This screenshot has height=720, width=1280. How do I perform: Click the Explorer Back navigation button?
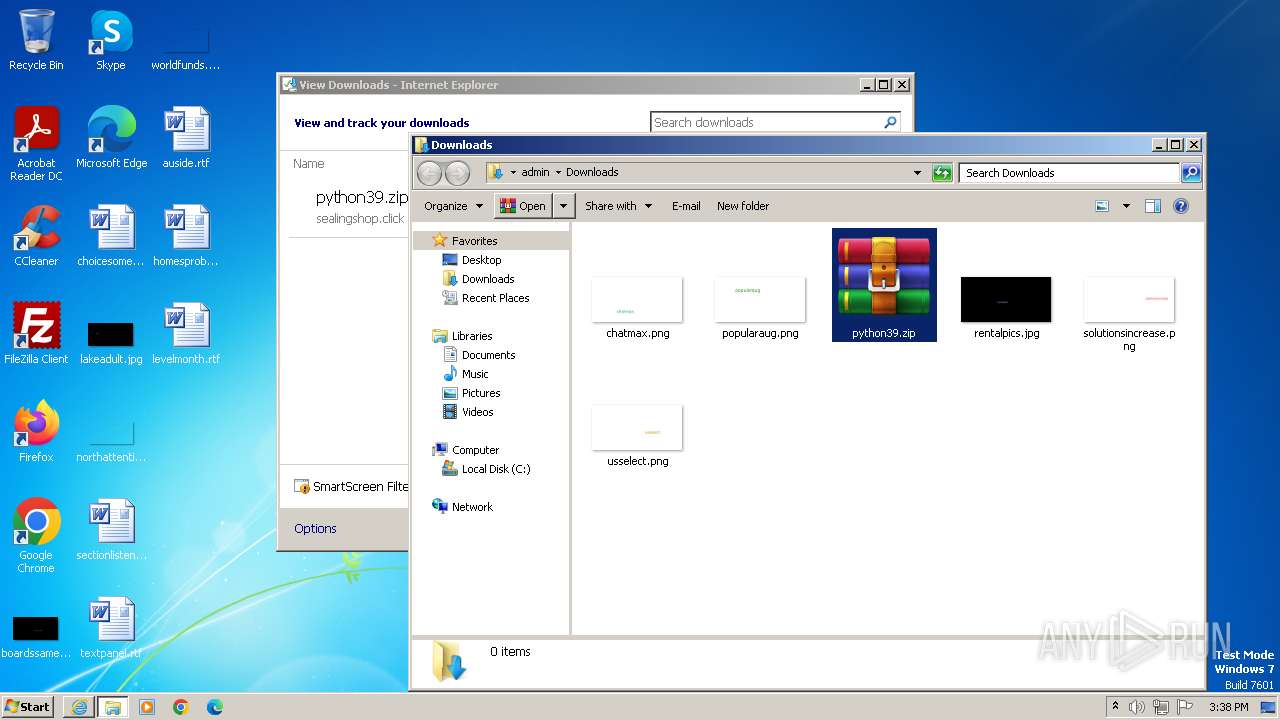[x=429, y=173]
